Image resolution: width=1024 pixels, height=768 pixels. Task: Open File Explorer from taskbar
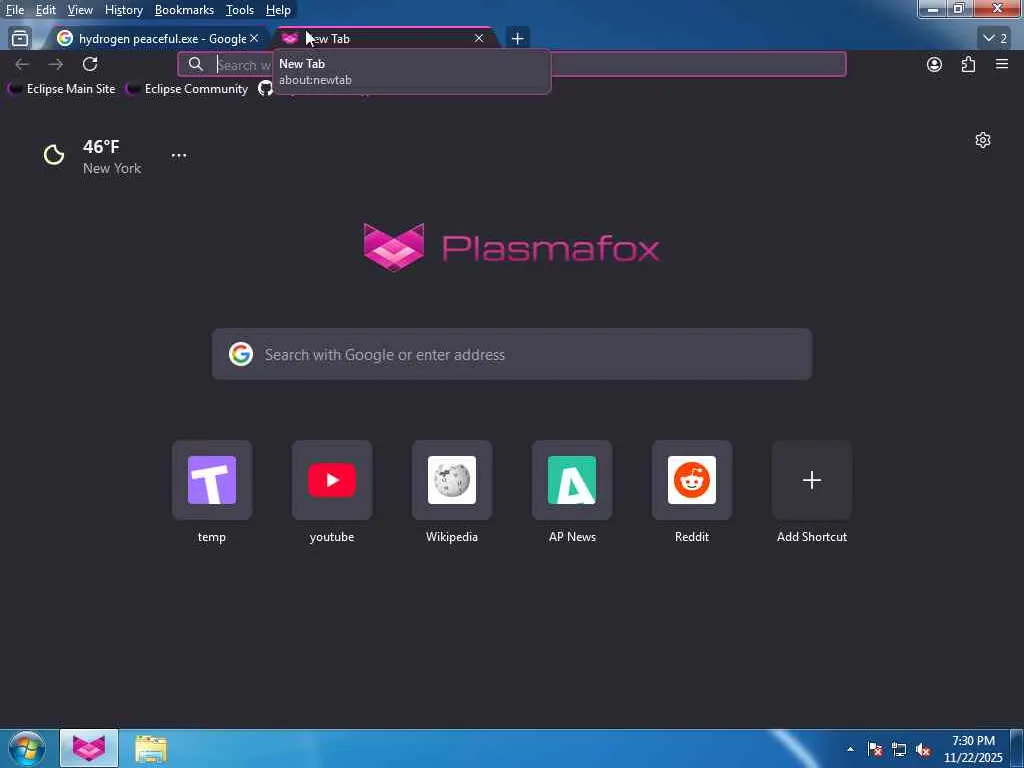click(x=151, y=748)
